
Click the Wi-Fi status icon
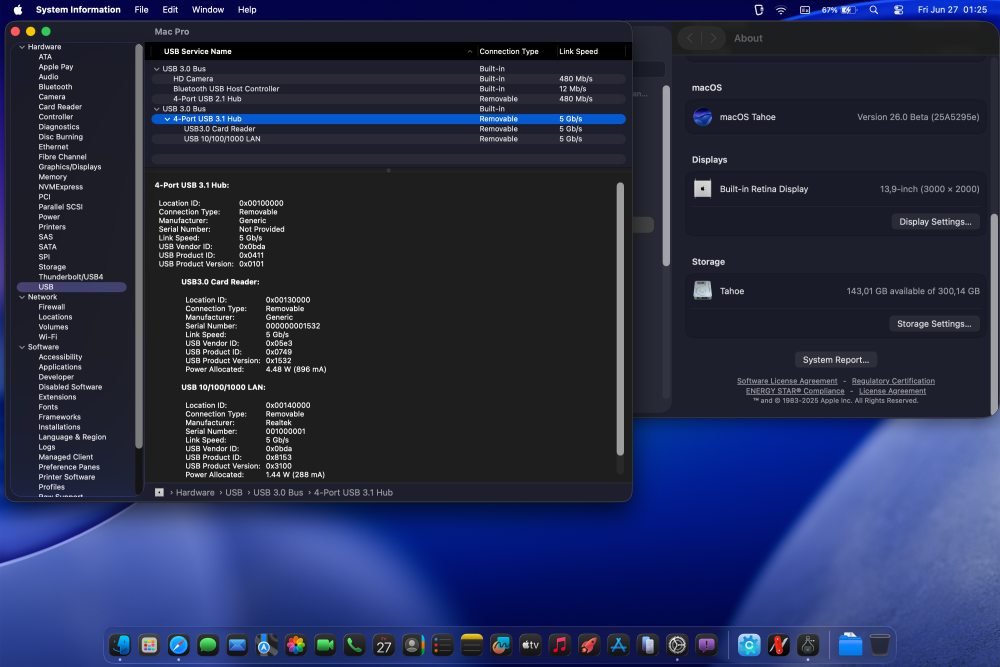click(x=781, y=10)
